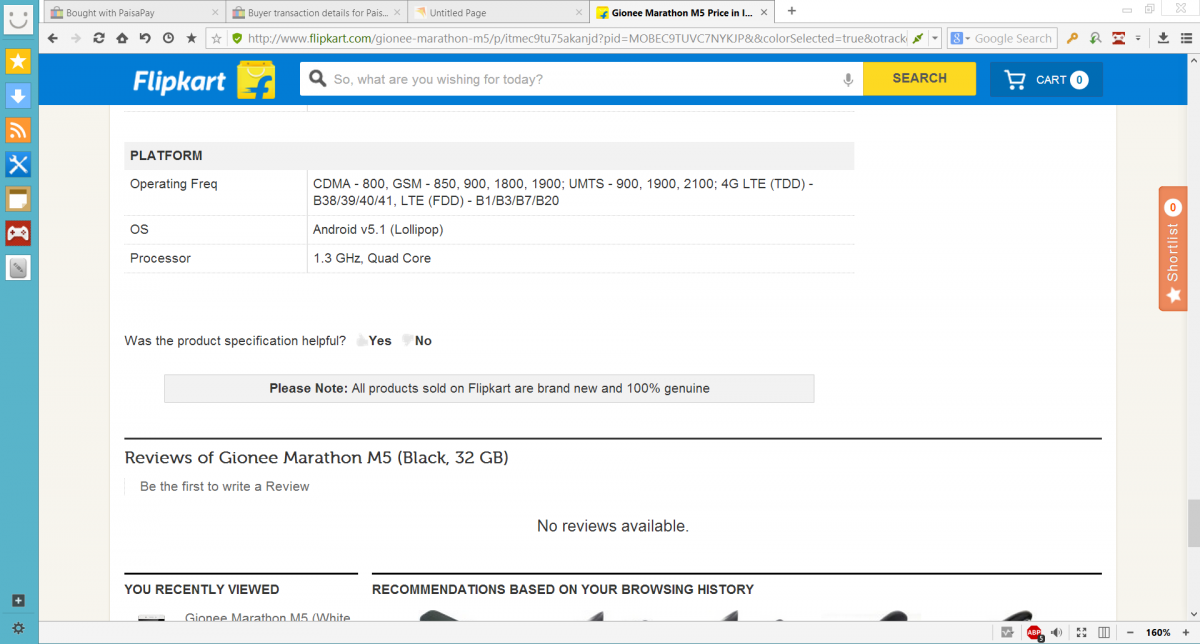
Task: Click the yellow SEARCH button
Action: [x=919, y=79]
